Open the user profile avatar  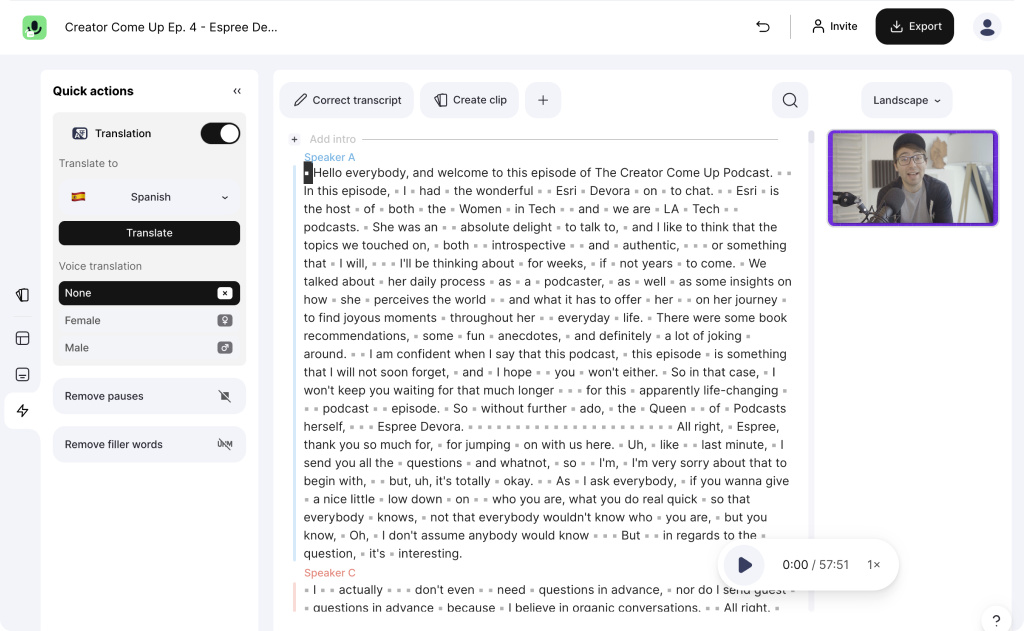(987, 27)
